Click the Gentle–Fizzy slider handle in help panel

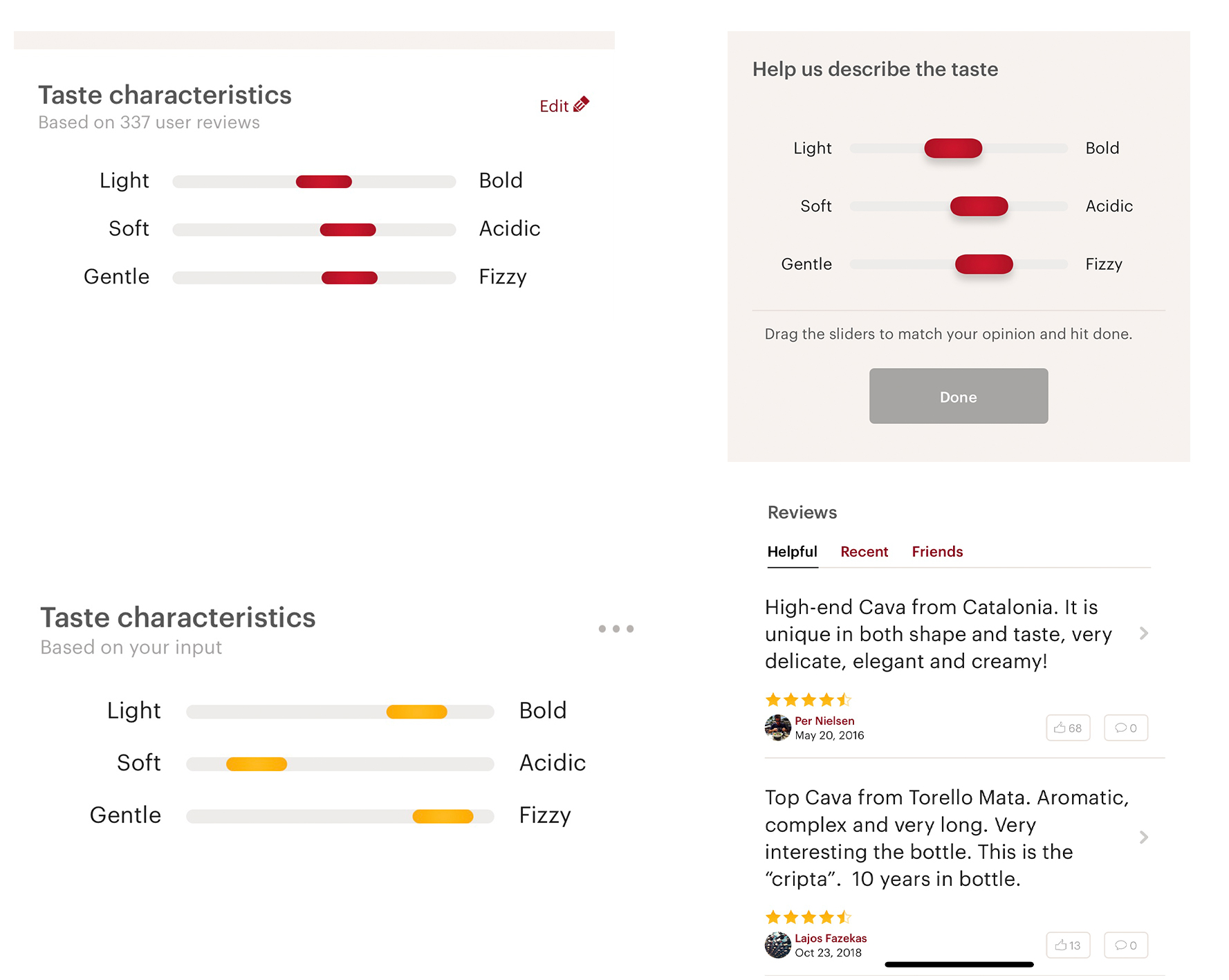pos(983,264)
